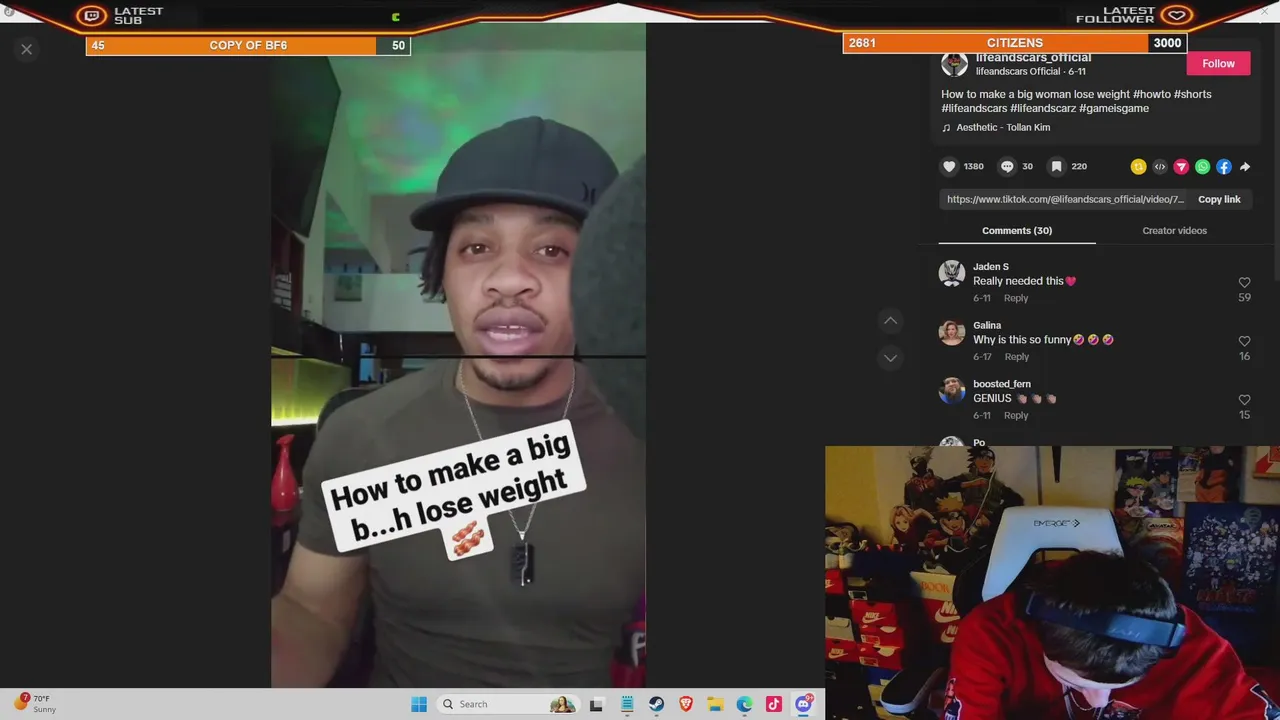Click the #shorts hashtag
This screenshot has height=720, width=1280.
tap(1193, 94)
